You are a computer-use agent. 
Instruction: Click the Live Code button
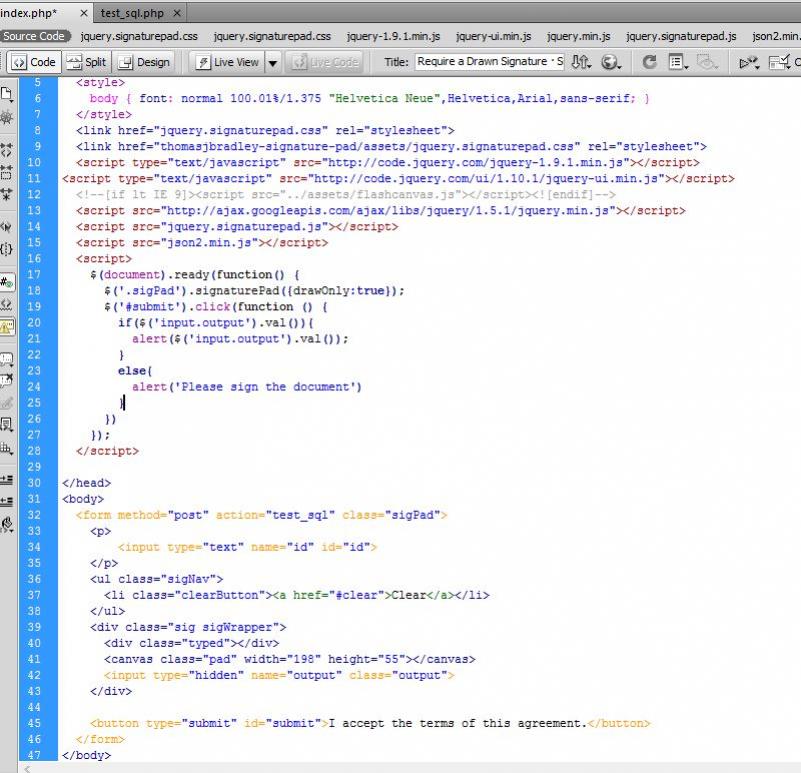324,62
